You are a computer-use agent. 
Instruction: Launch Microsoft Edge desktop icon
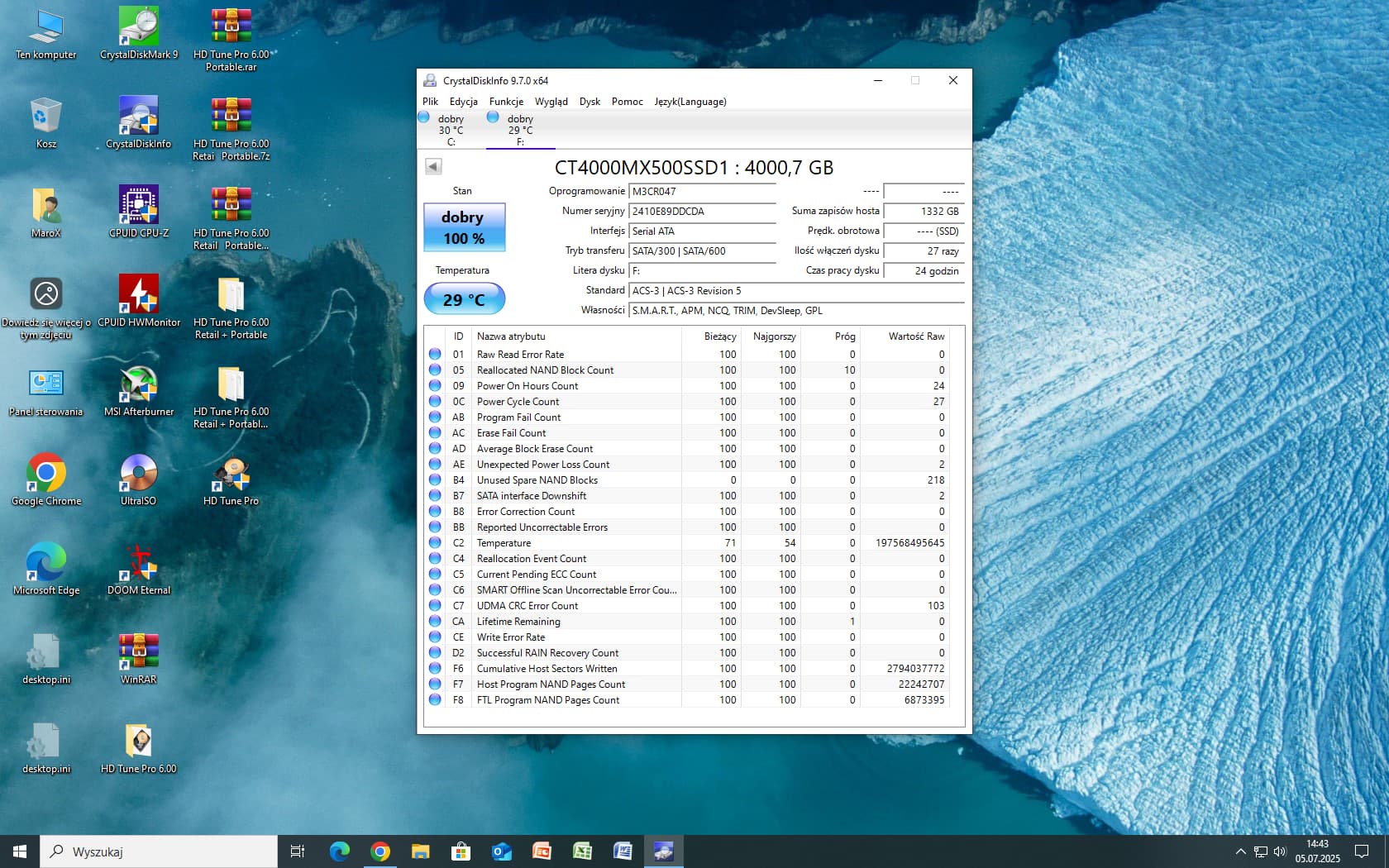coord(46,569)
